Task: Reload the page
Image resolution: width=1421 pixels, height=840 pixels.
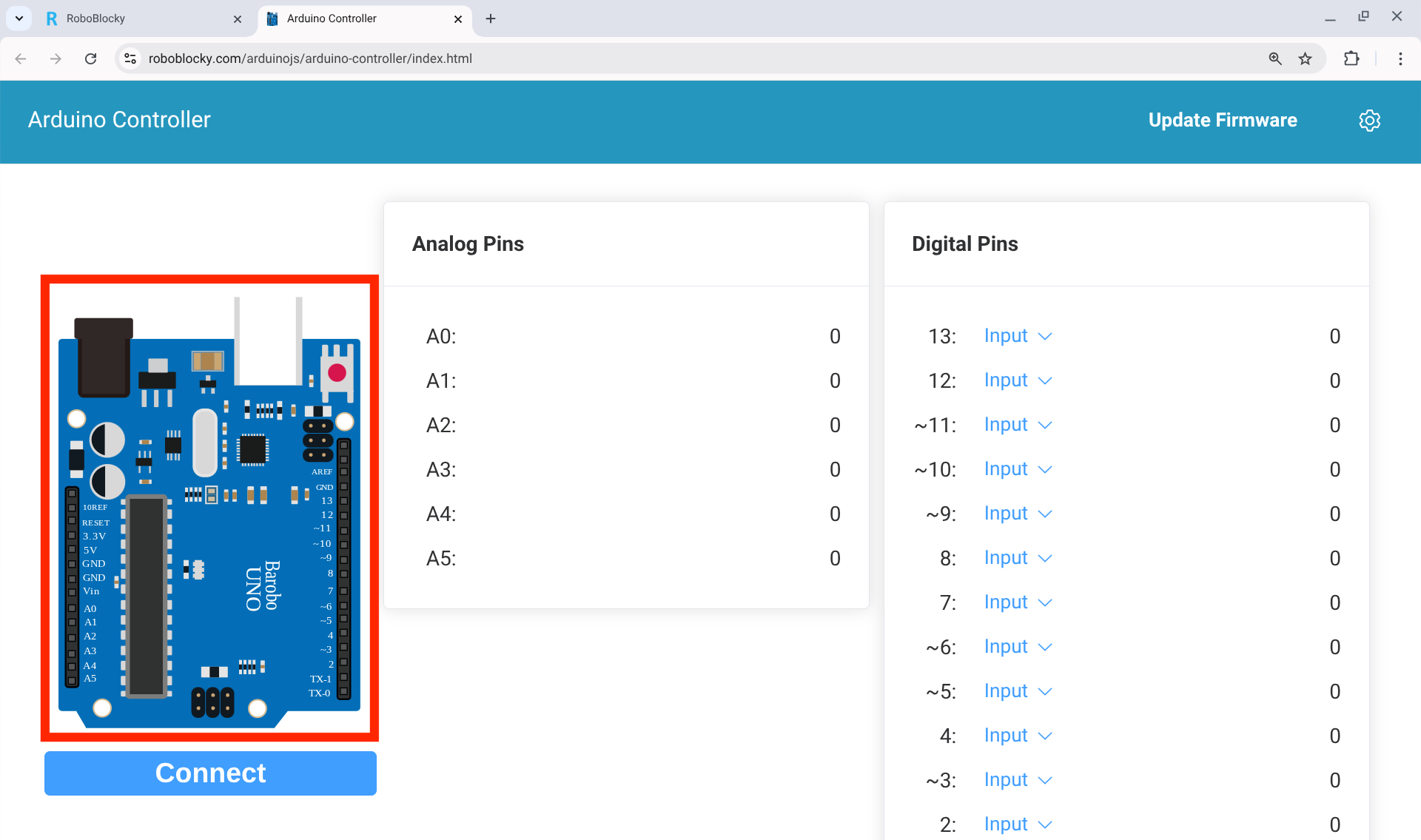Action: tap(90, 58)
